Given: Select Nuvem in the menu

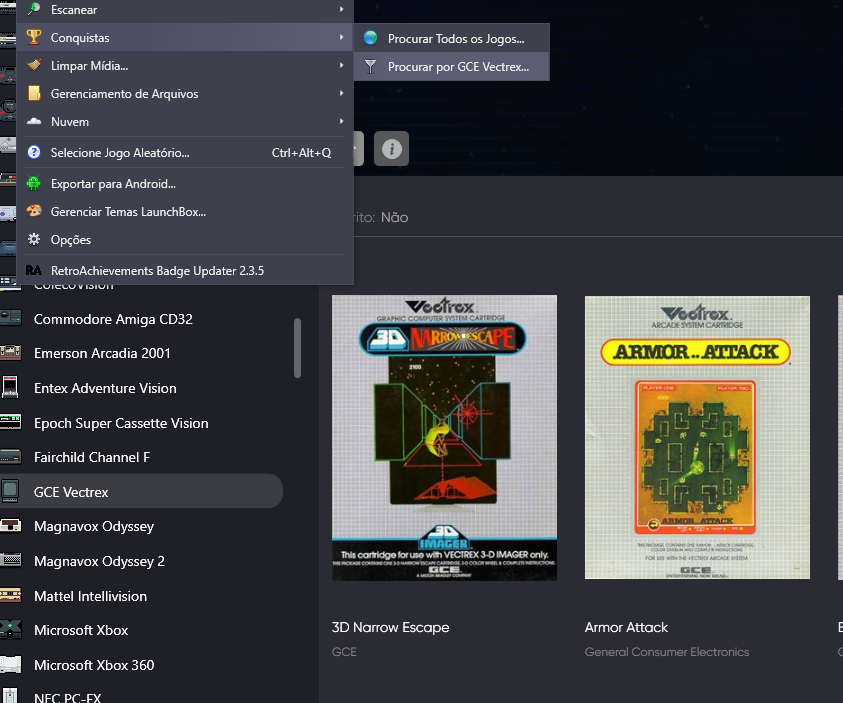Looking at the screenshot, I should (x=185, y=121).
